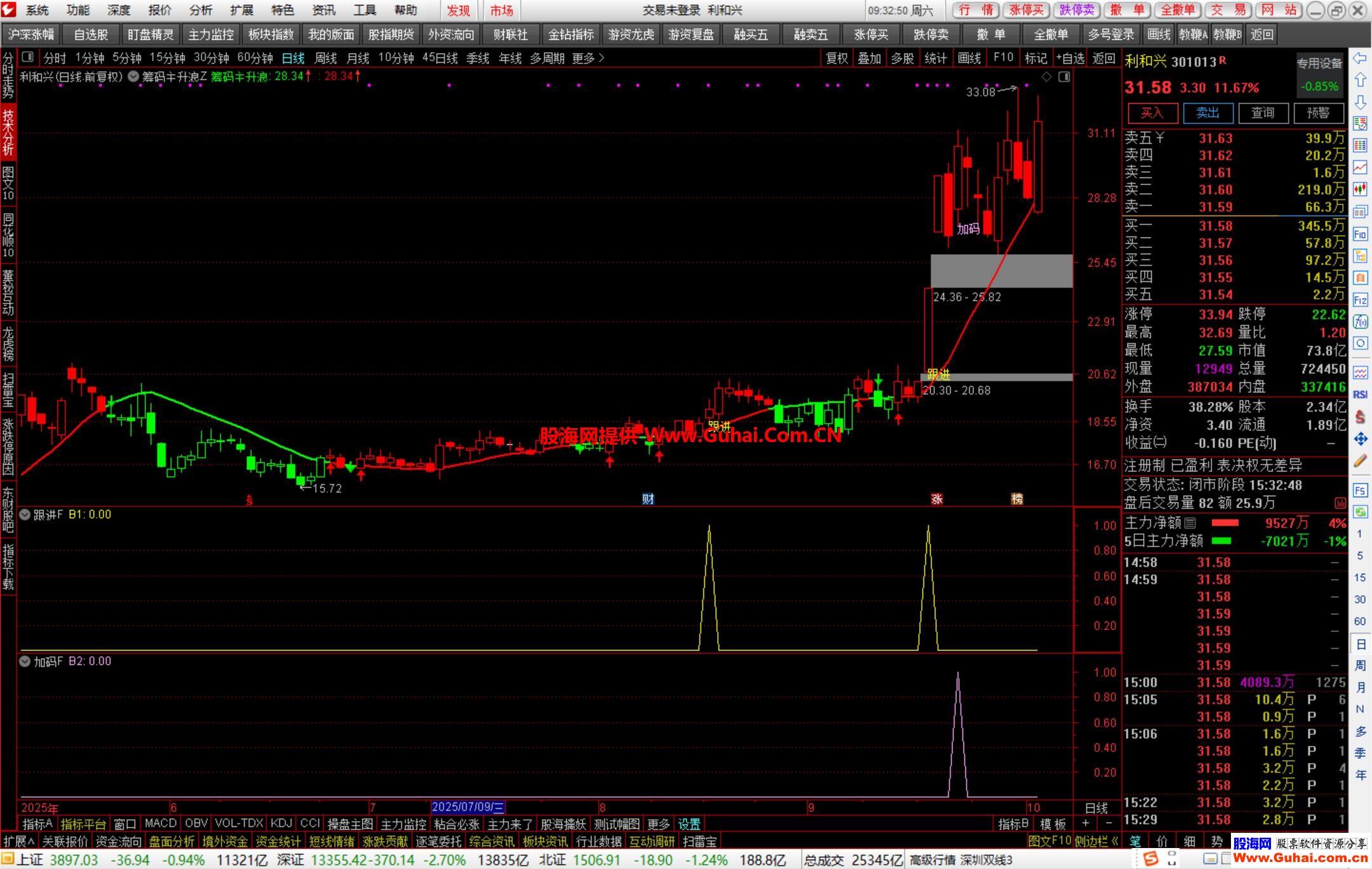Click the 2025/07/09 date marker on timeline
The height and width of the screenshot is (869, 1372).
point(467,807)
